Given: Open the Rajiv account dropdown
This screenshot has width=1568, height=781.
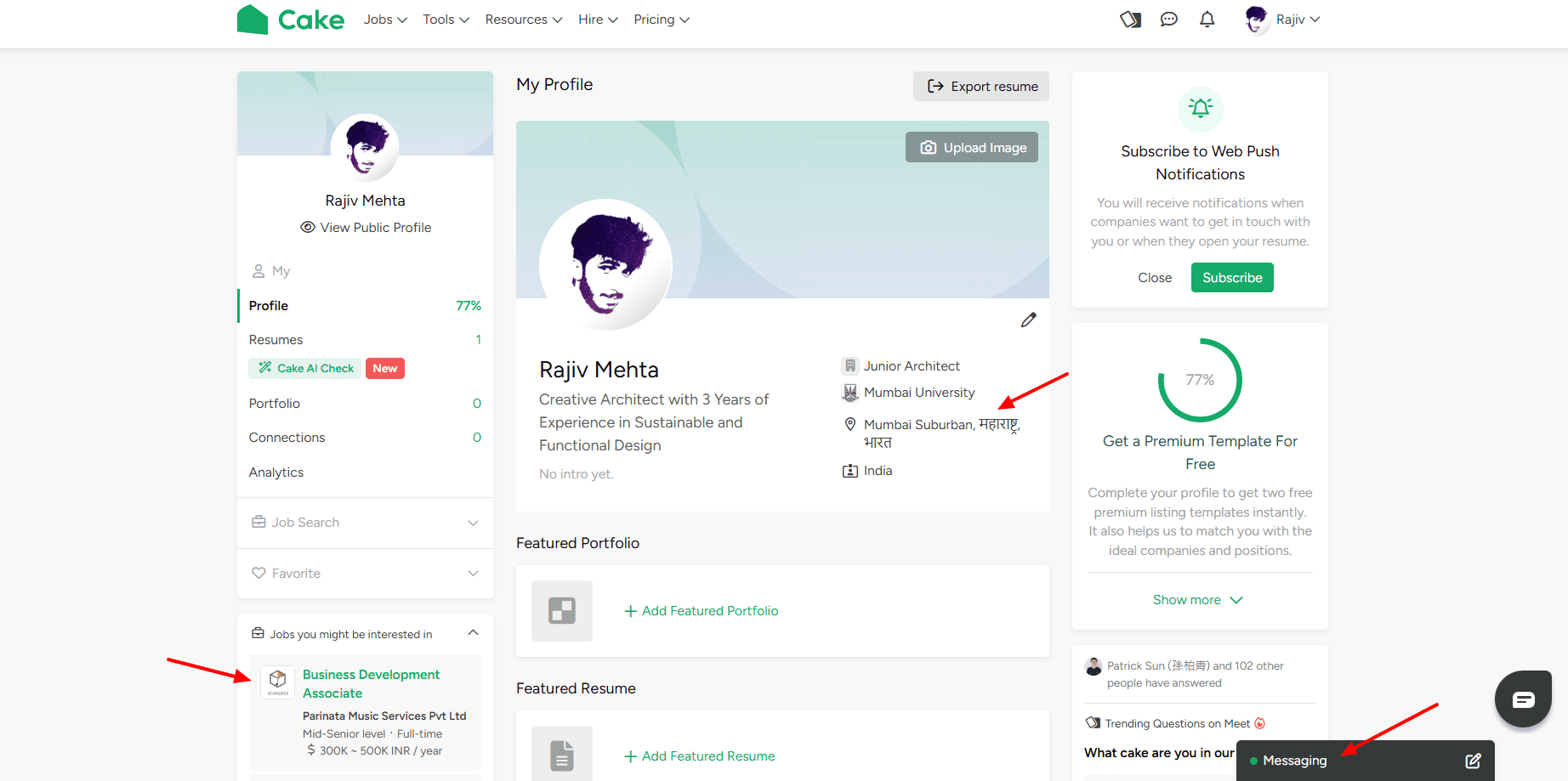Looking at the screenshot, I should (x=1283, y=19).
